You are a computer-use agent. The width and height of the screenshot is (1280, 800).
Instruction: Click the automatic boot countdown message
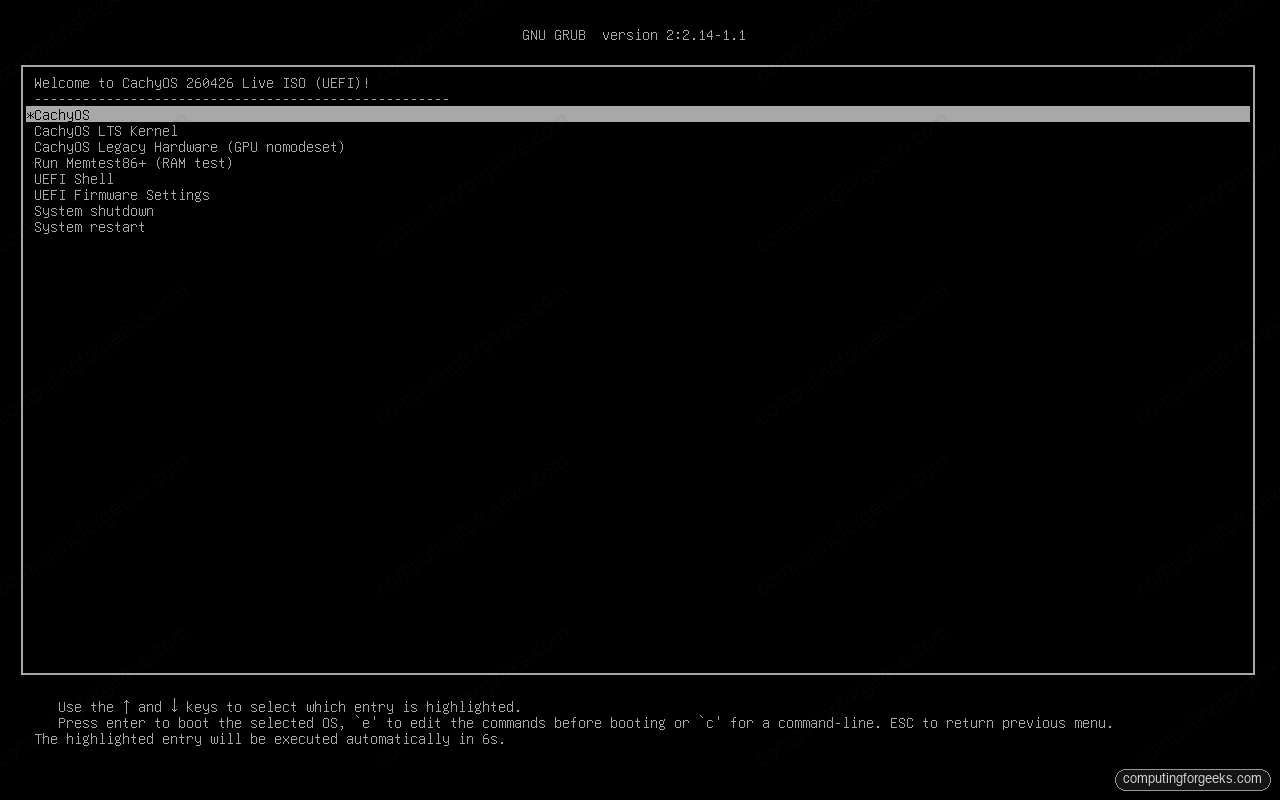pyautogui.click(x=270, y=739)
